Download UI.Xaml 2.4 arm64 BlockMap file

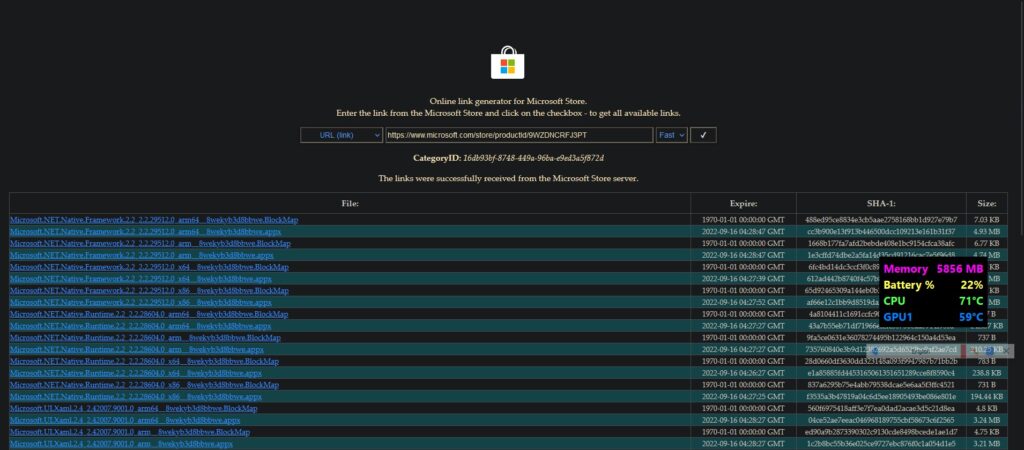133,408
